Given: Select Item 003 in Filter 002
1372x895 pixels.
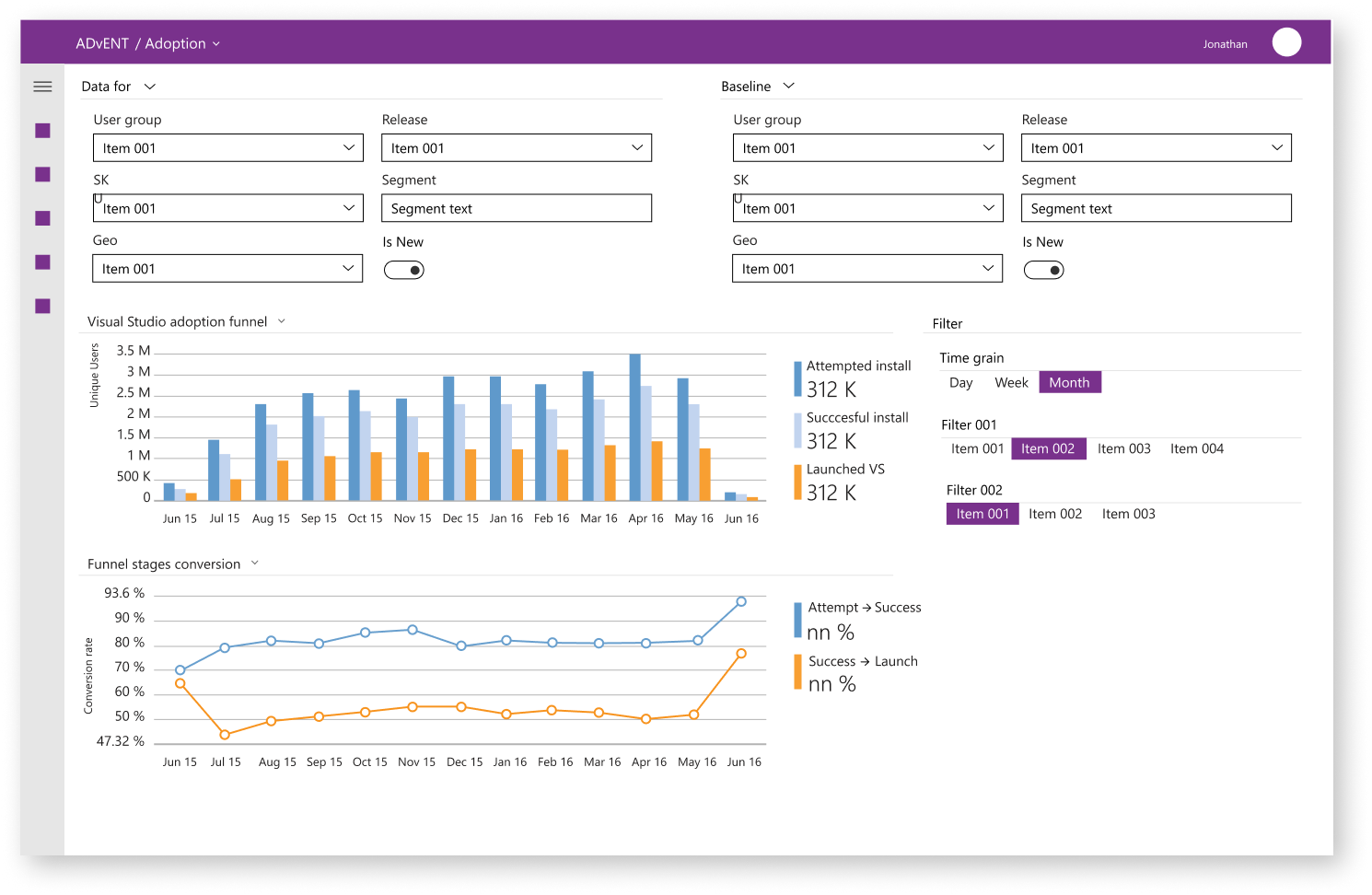Looking at the screenshot, I should [1128, 514].
